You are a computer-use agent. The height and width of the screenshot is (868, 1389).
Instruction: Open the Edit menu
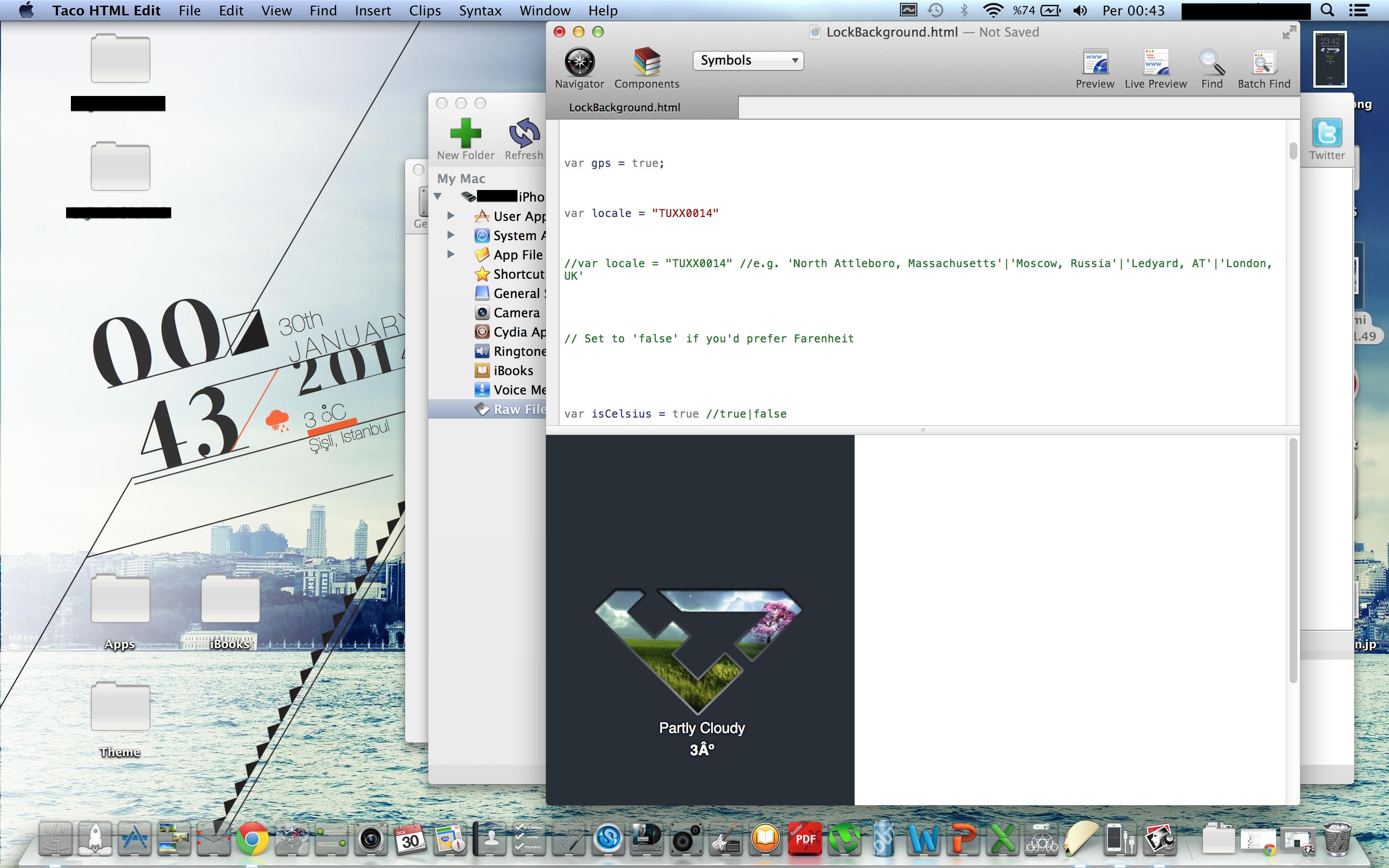(x=231, y=10)
